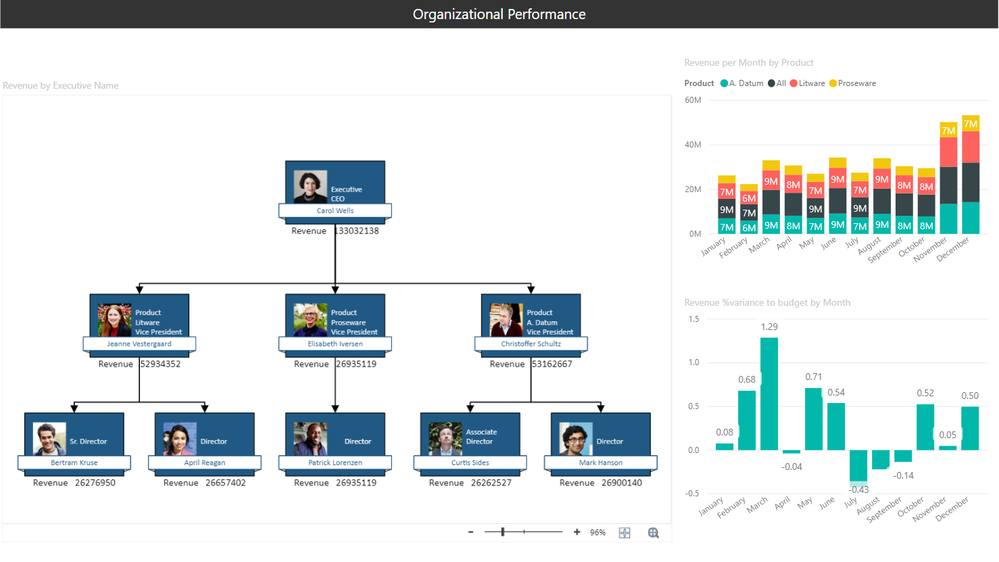The height and width of the screenshot is (562, 999).
Task: Click the Revenue per Month by Product title
Action: [749, 62]
